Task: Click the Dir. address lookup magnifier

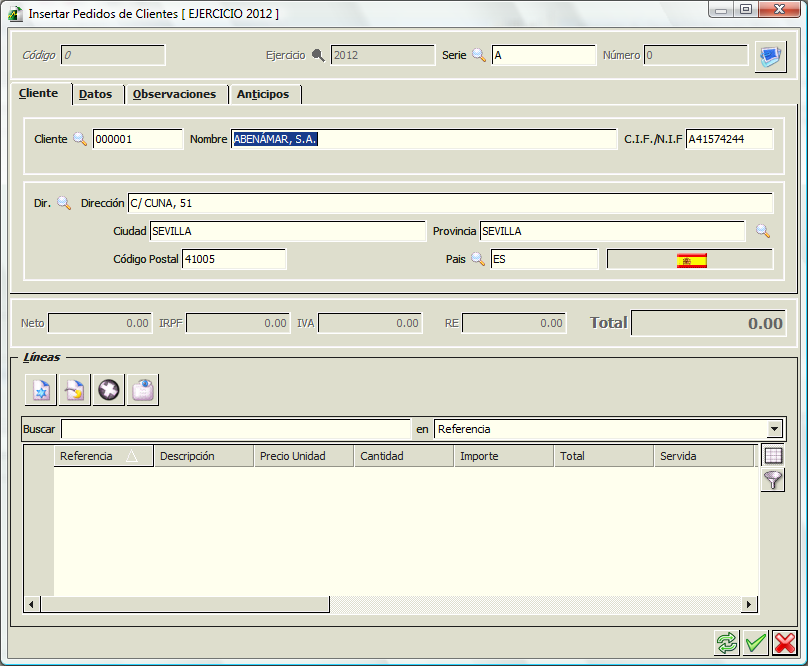Action: [64, 203]
